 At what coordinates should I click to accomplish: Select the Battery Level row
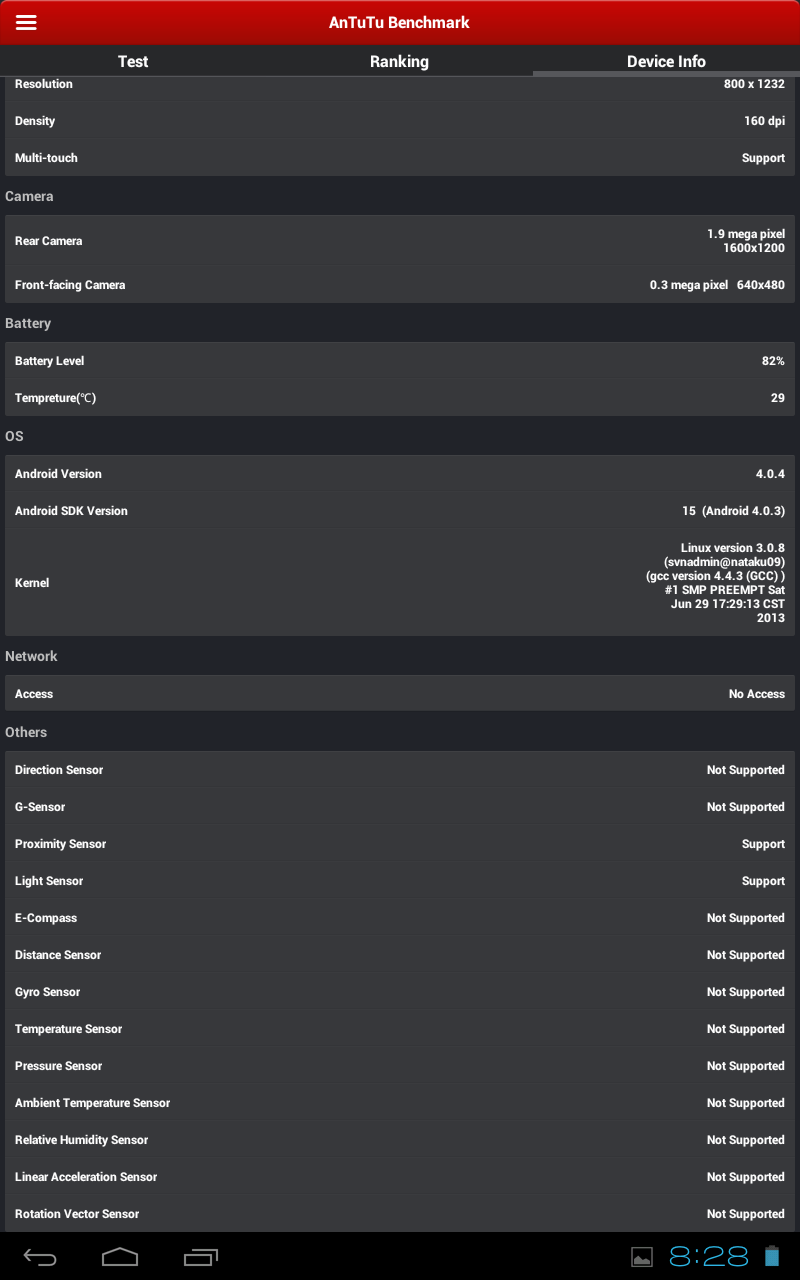coord(400,361)
